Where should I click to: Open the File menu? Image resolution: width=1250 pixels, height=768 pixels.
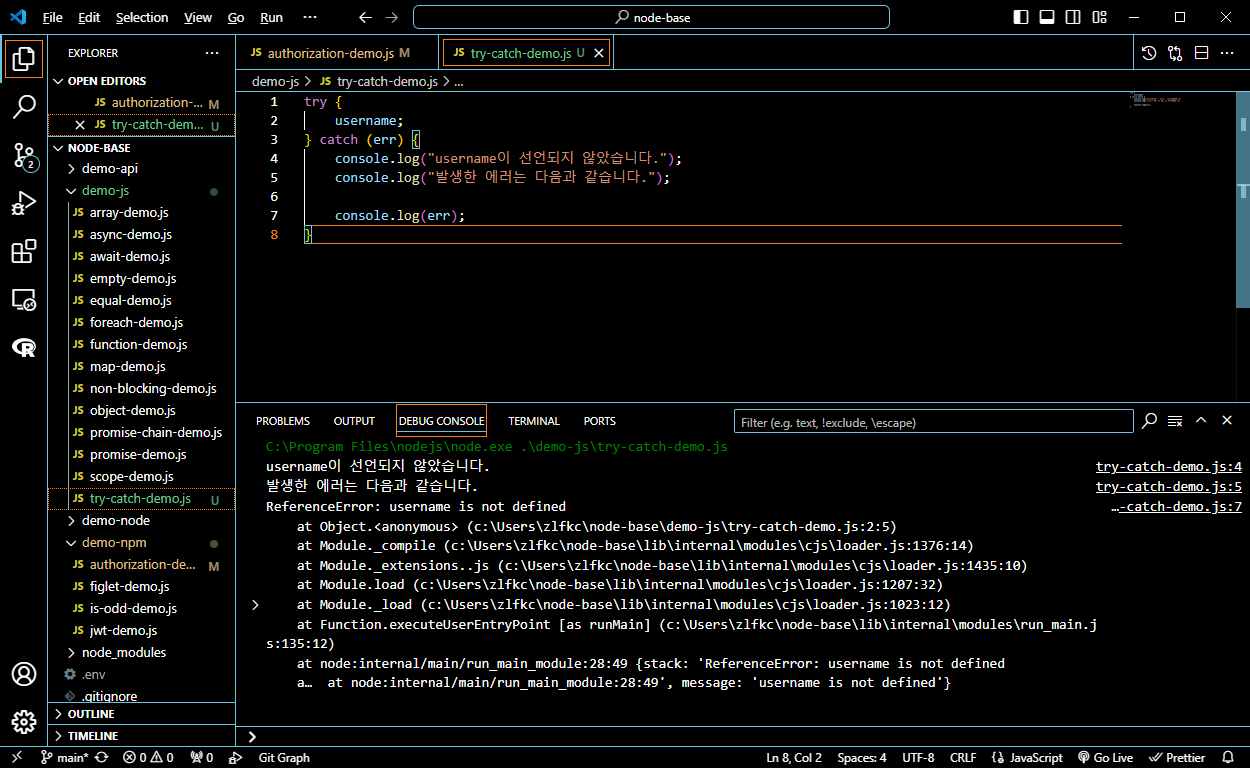click(x=52, y=17)
